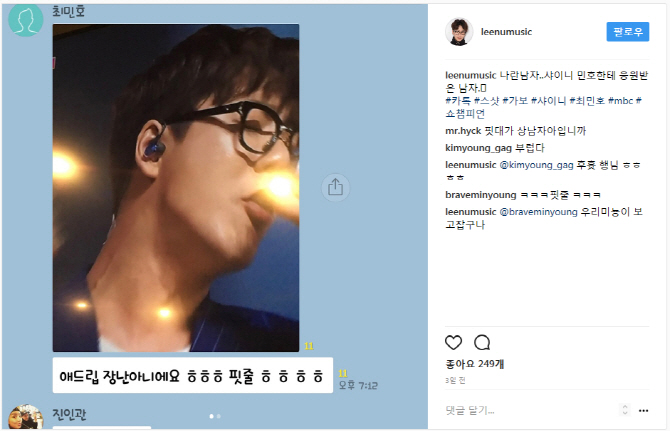Open leenumusic profile picture avatar
Image resolution: width=670 pixels, height=431 pixels.
click(459, 32)
